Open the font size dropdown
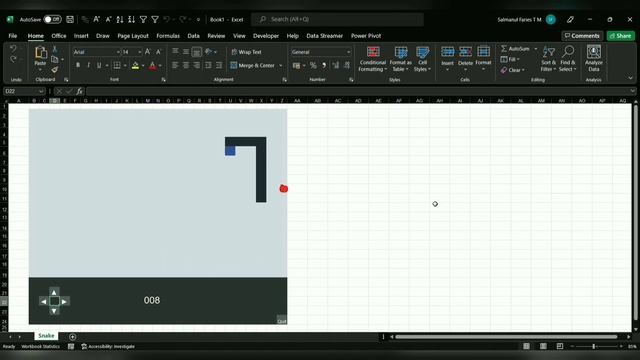The height and width of the screenshot is (360, 640). coord(140,52)
